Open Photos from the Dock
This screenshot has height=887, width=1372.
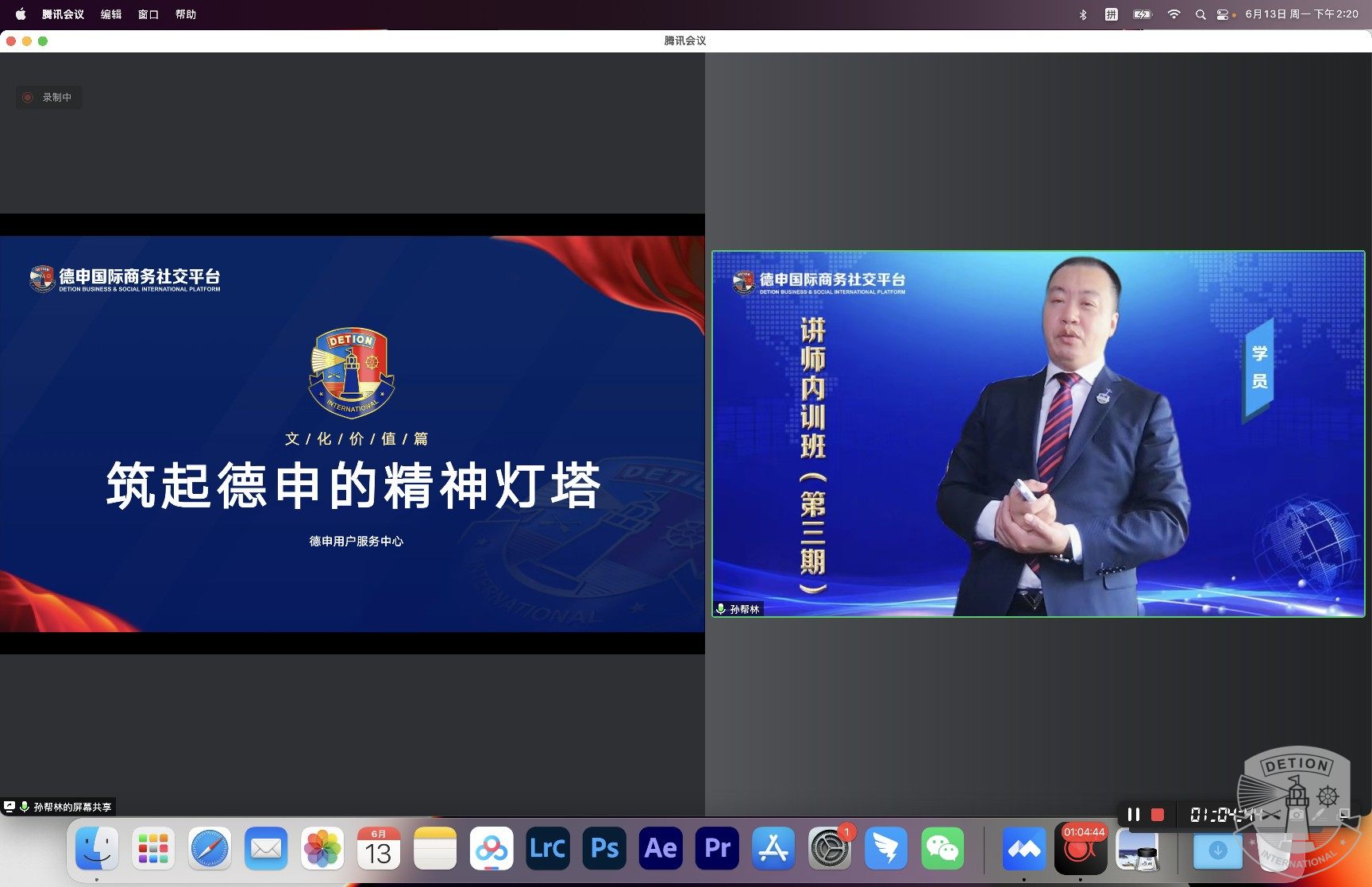coord(322,849)
